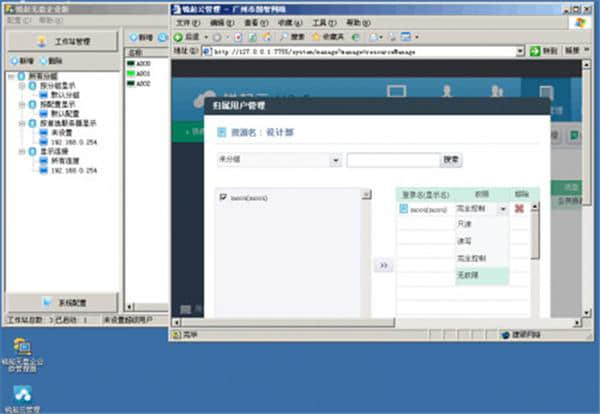This screenshot has height=414, width=600.
Task: Click the >> move-user button
Action: [x=383, y=265]
